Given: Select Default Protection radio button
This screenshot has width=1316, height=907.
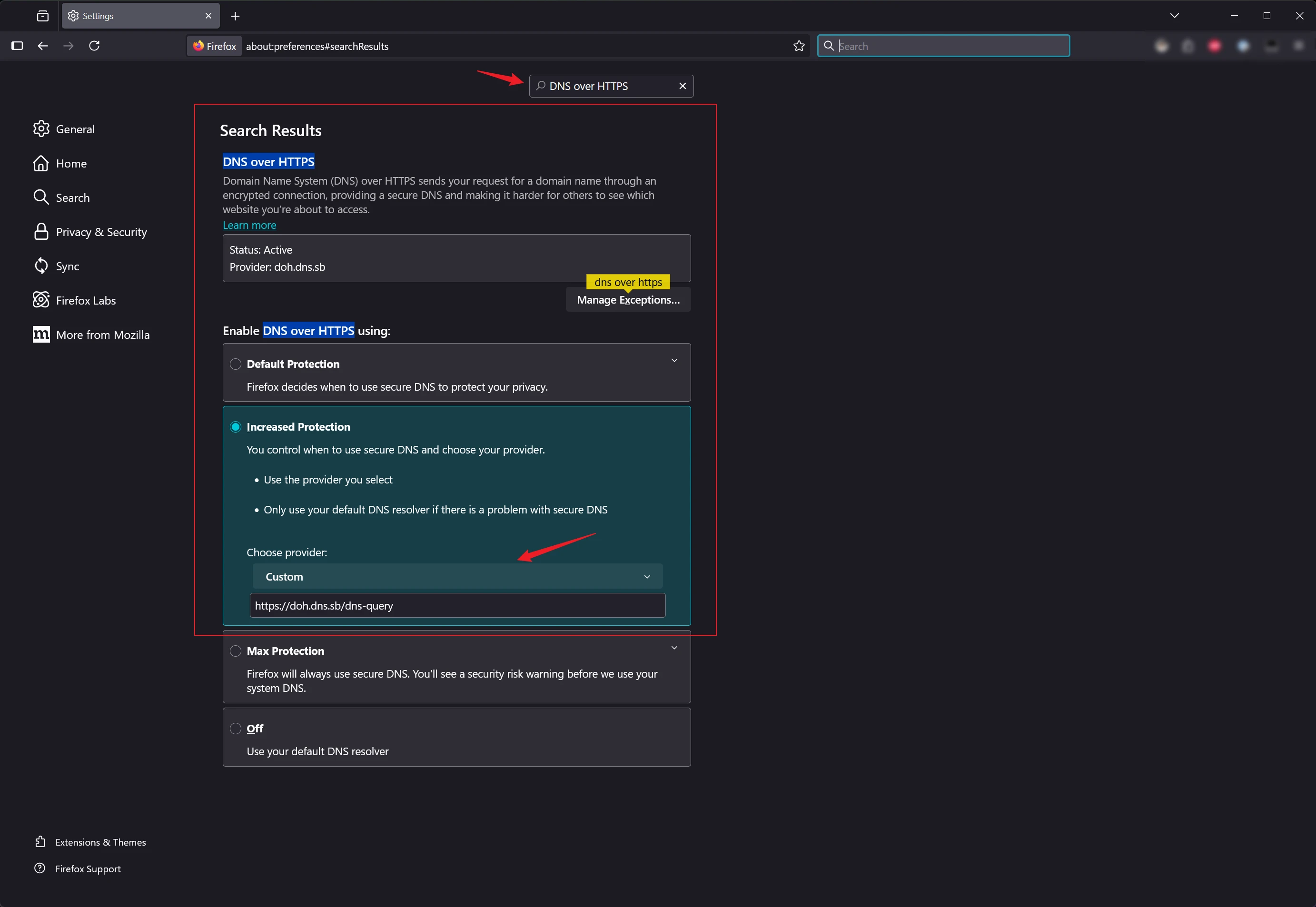Looking at the screenshot, I should (x=235, y=365).
